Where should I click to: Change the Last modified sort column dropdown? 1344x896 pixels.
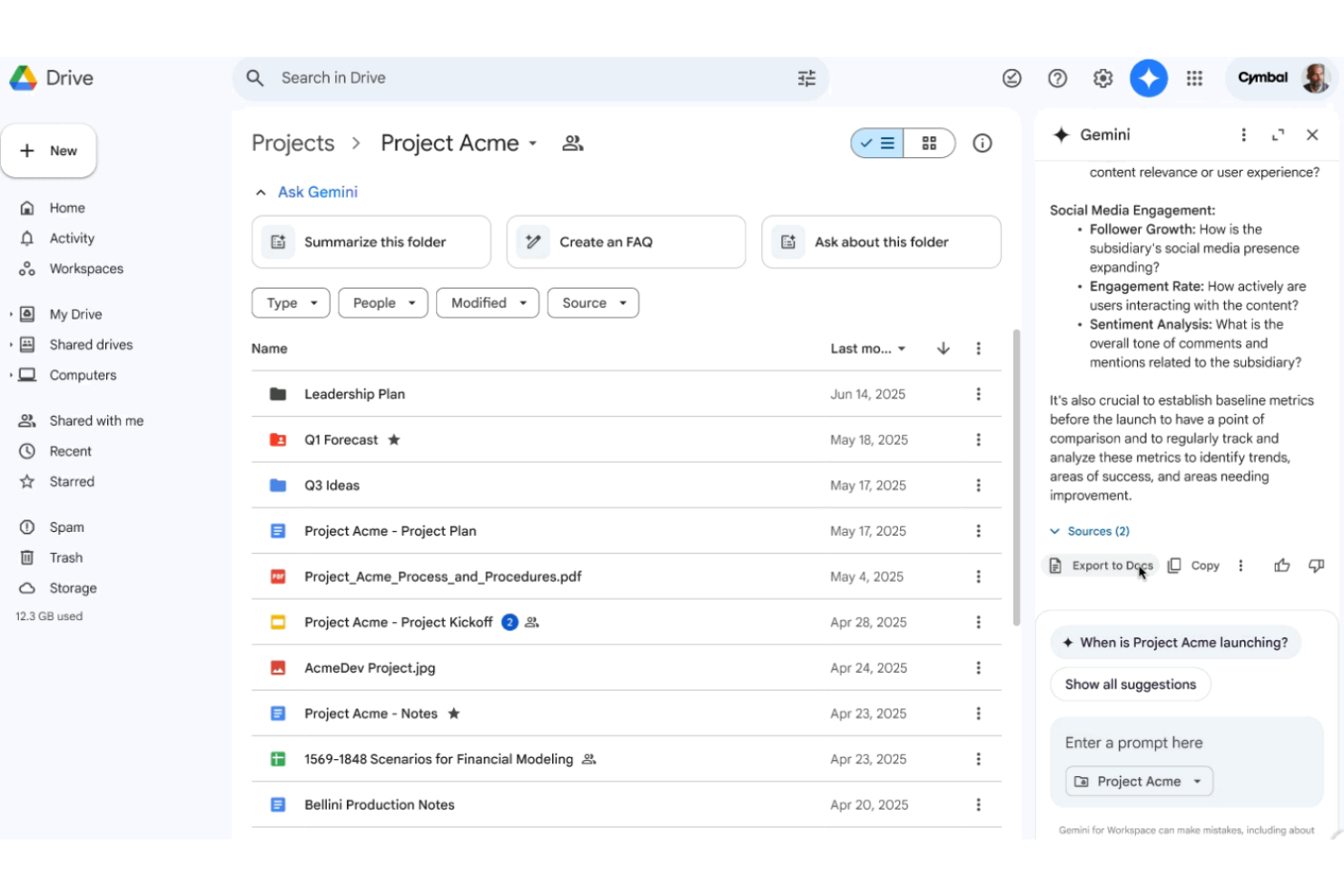[868, 348]
